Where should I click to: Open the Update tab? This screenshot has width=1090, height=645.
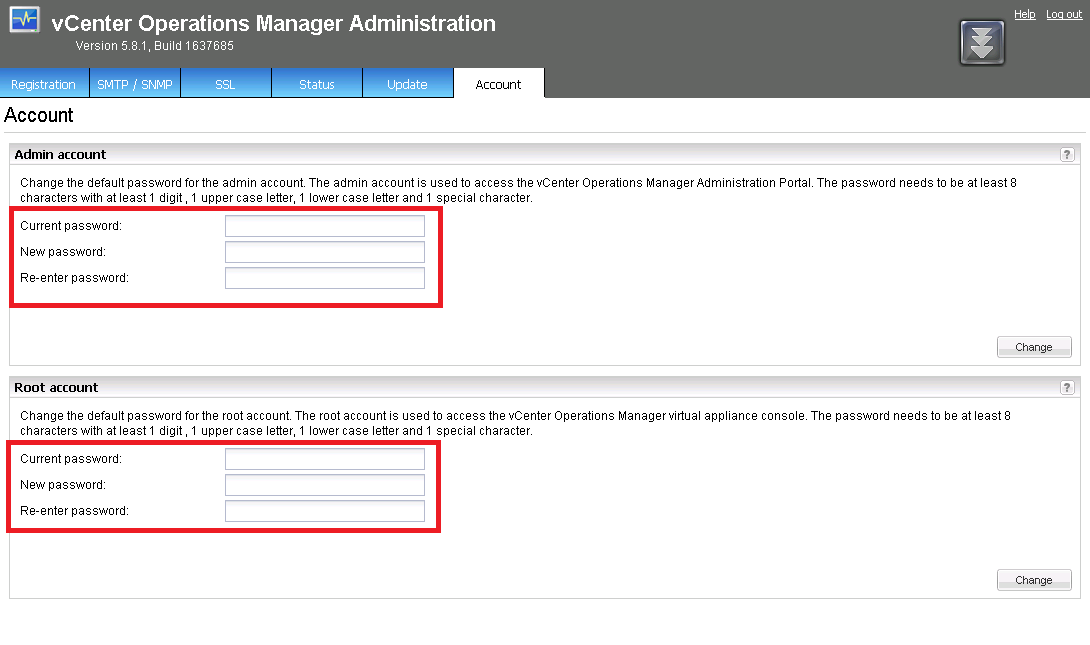coord(407,83)
